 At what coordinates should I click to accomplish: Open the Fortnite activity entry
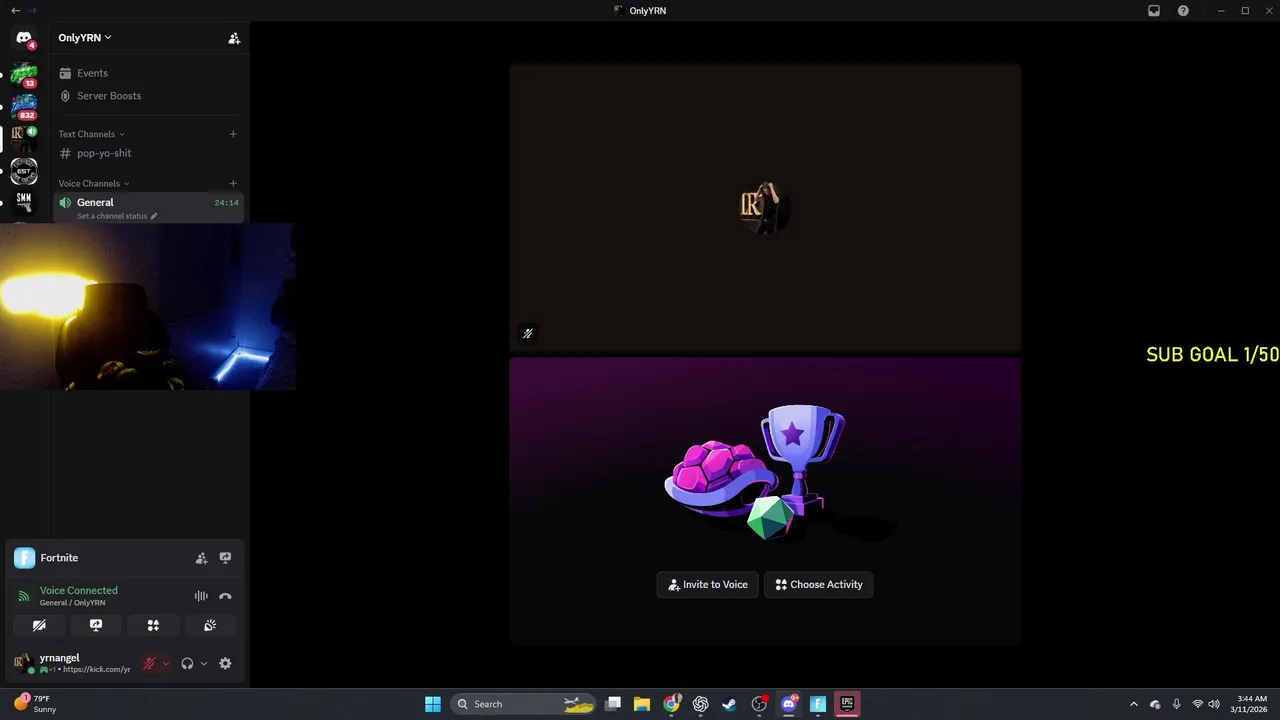point(59,558)
